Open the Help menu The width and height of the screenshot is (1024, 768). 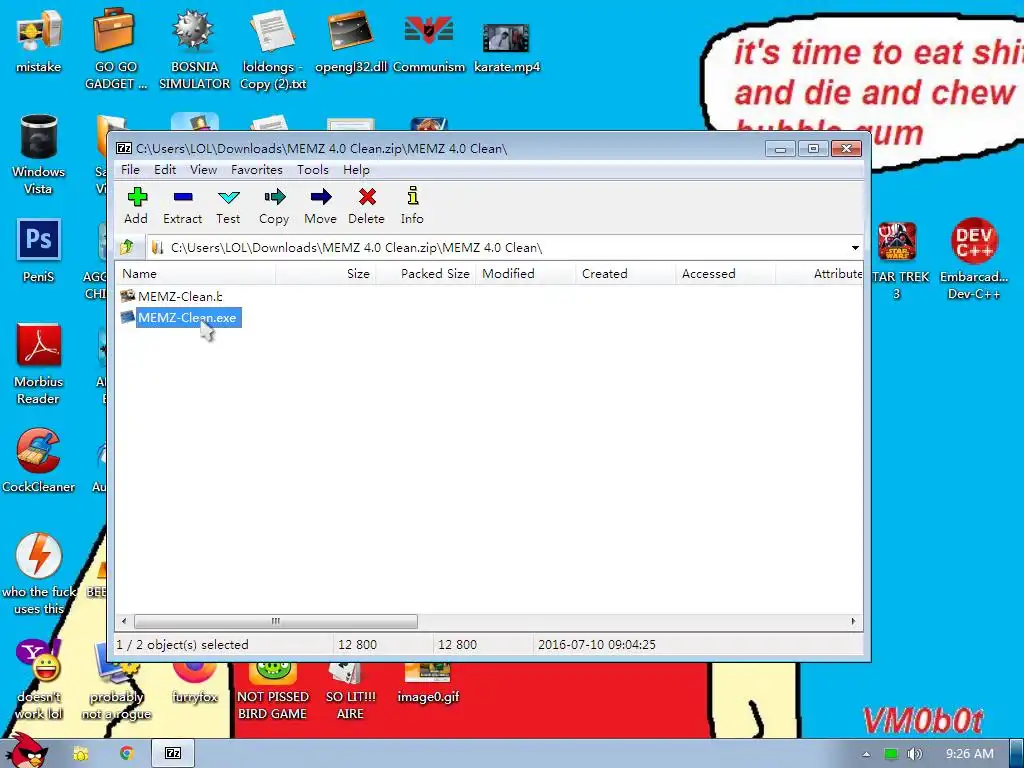tap(356, 170)
